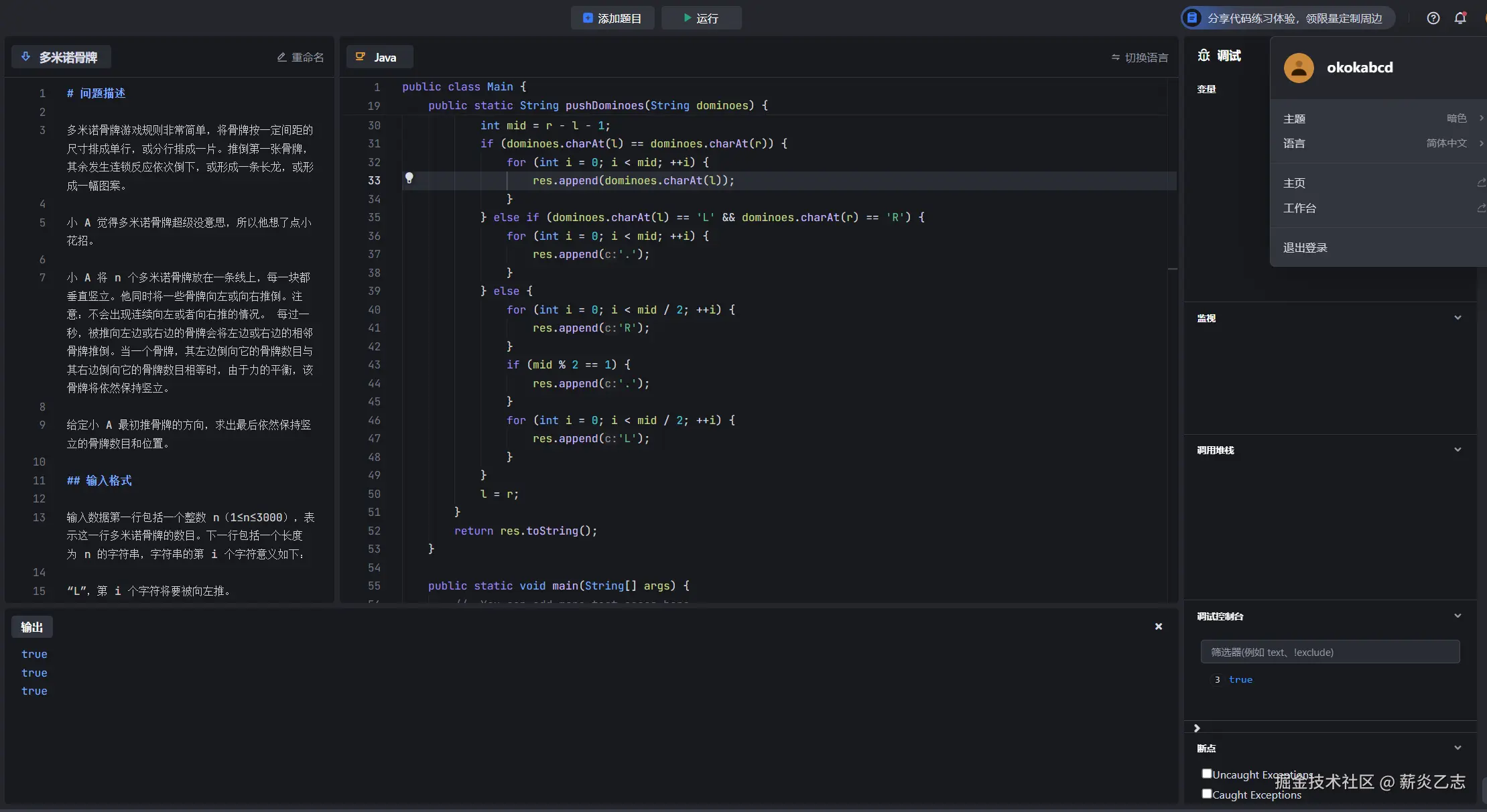Open the notifications bell icon
This screenshot has width=1487, height=812.
click(x=1460, y=18)
